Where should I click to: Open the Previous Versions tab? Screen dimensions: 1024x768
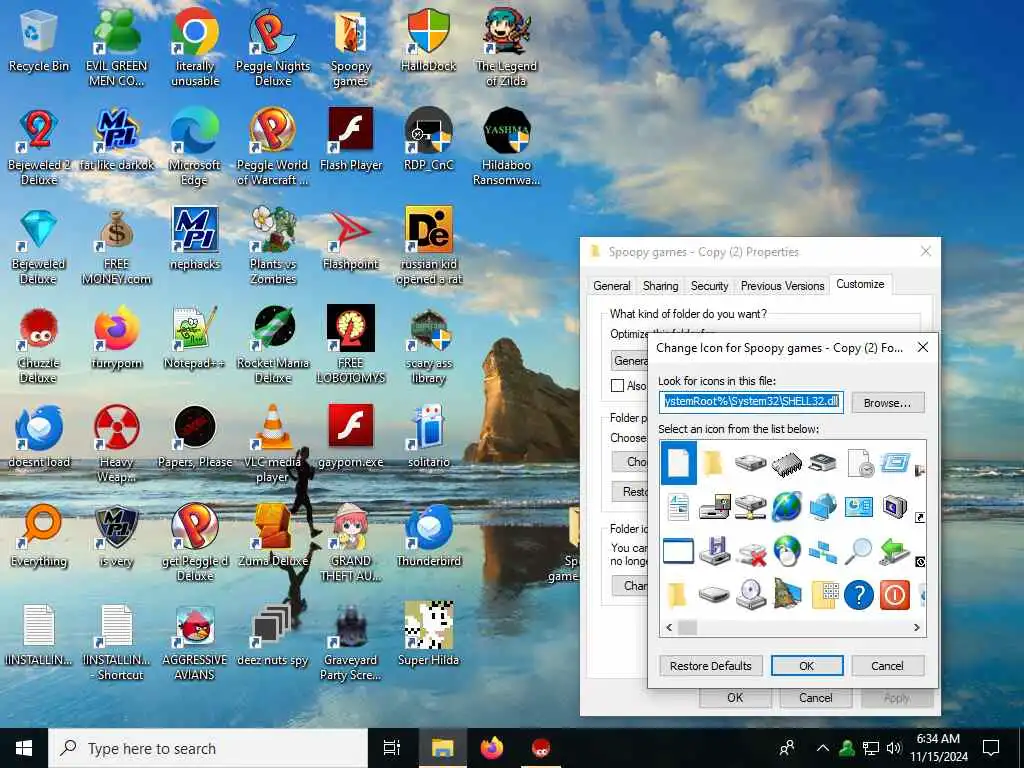coord(782,285)
